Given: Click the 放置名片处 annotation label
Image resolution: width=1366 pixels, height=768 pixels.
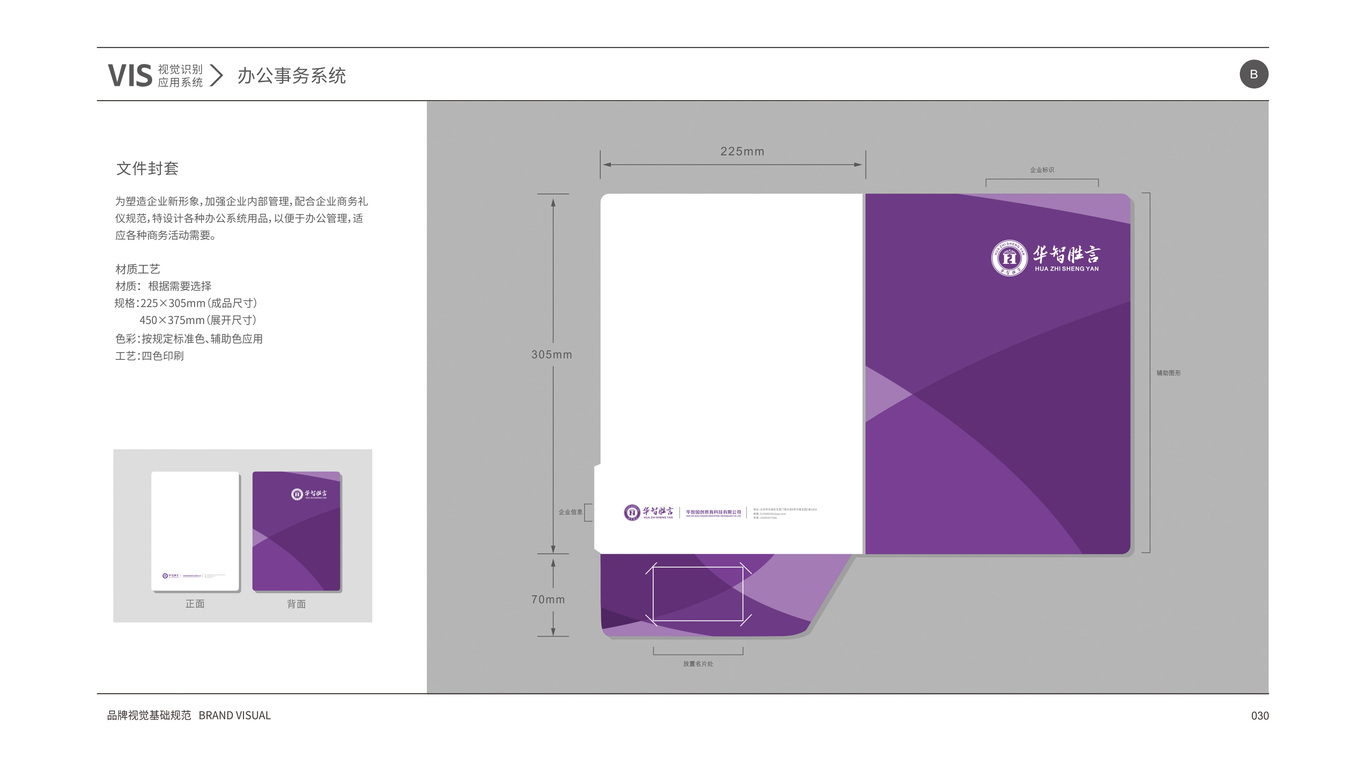Looking at the screenshot, I should tap(698, 663).
